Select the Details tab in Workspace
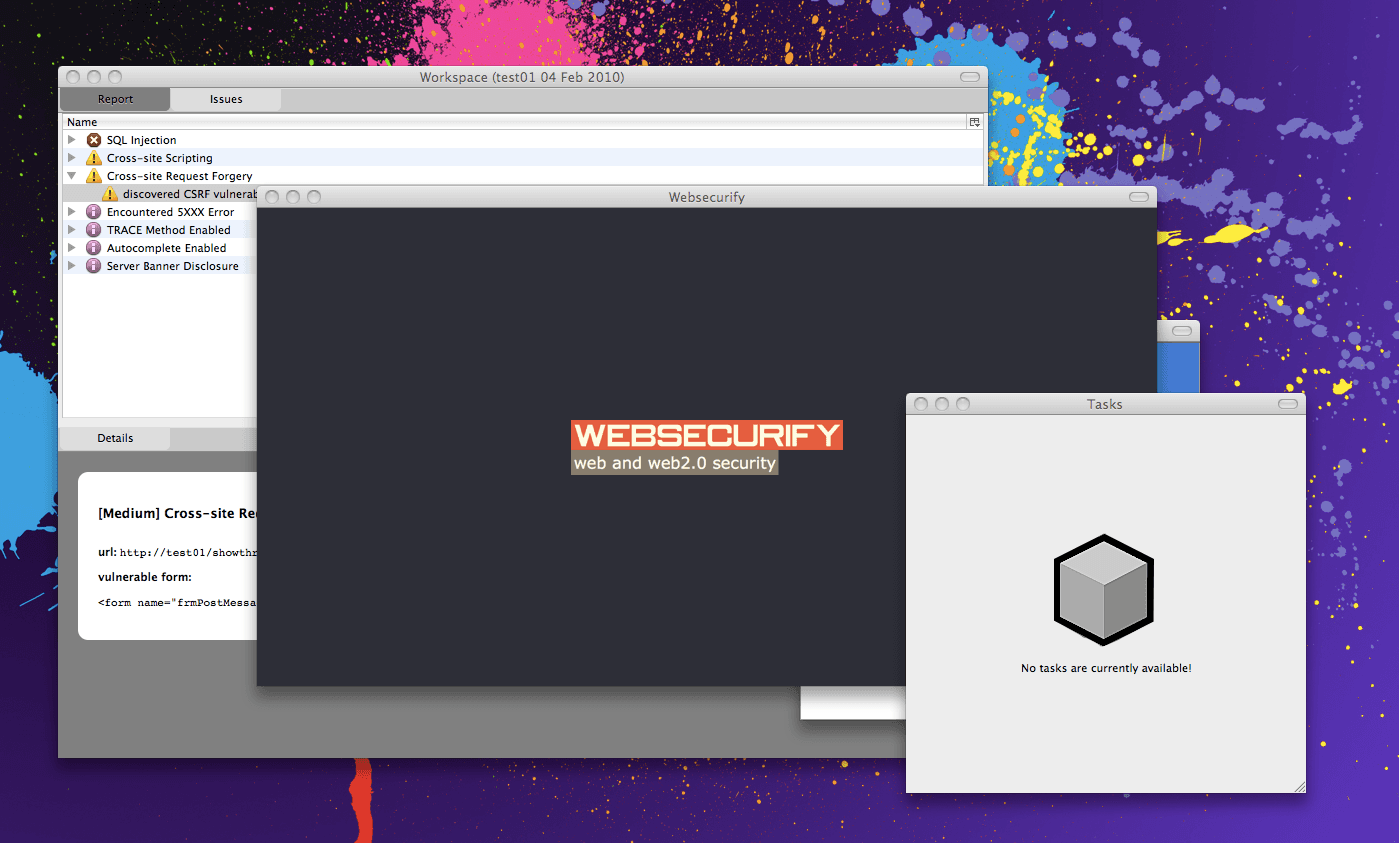The height and width of the screenshot is (843, 1399). (115, 438)
